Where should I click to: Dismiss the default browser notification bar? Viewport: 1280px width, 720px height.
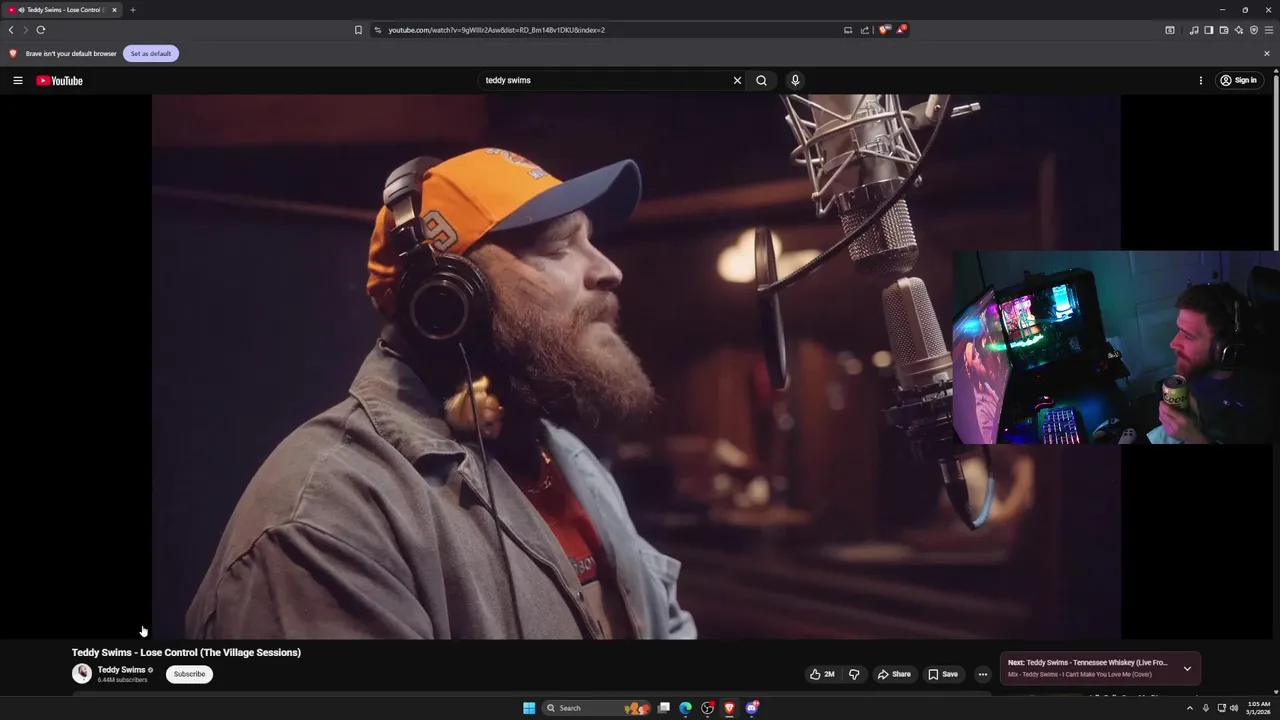pos(1267,53)
